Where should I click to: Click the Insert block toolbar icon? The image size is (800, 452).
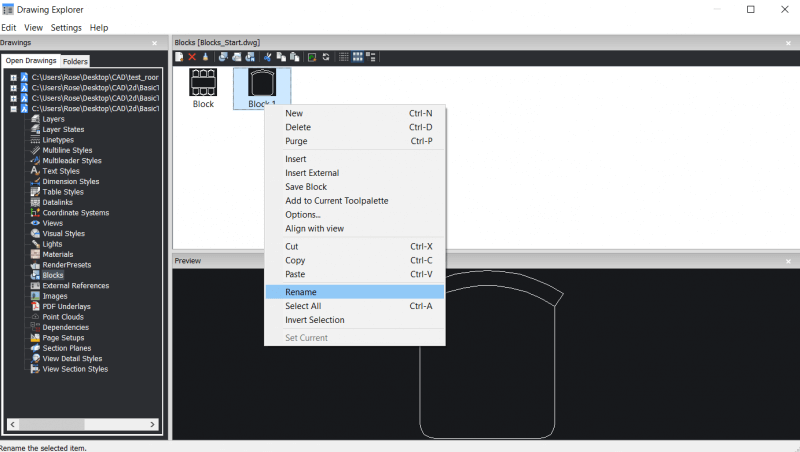click(x=223, y=57)
